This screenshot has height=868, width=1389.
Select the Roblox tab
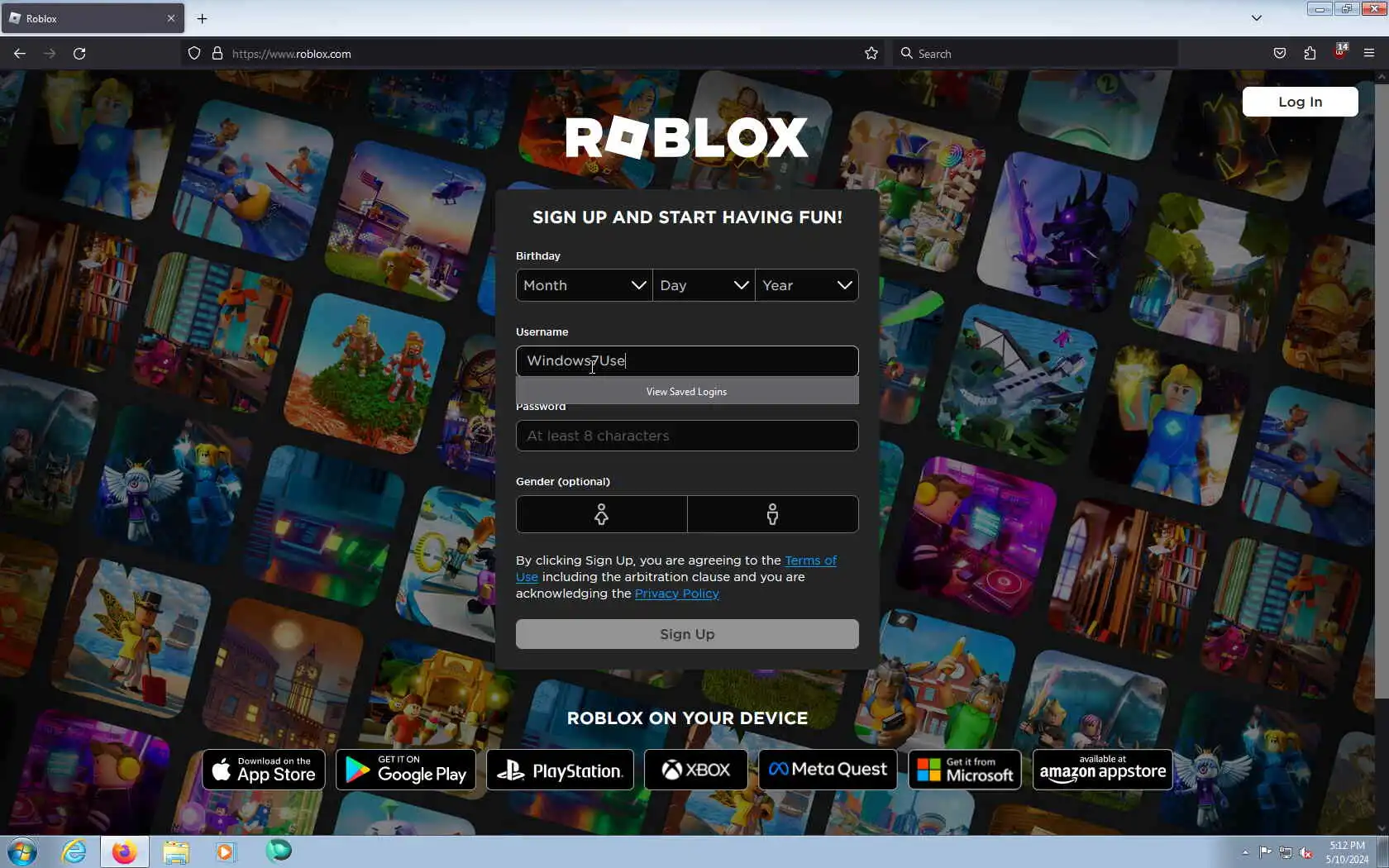[x=93, y=18]
